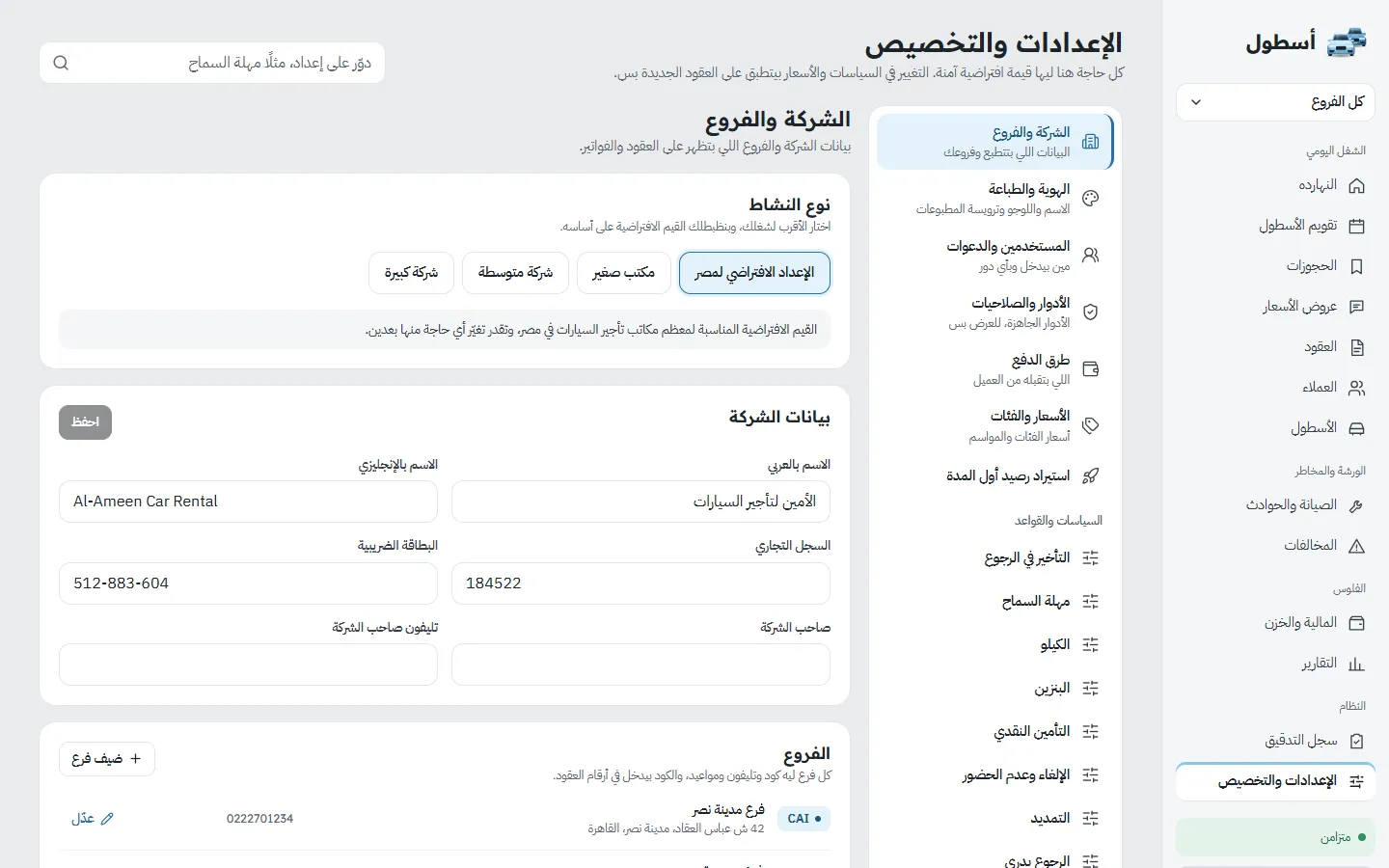Open الإعدادات والتخصيص in main sidebar
The height and width of the screenshot is (868, 1389).
click(1275, 781)
